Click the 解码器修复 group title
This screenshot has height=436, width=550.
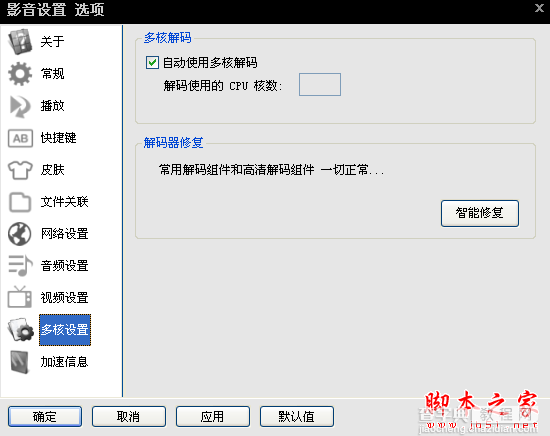pos(173,143)
